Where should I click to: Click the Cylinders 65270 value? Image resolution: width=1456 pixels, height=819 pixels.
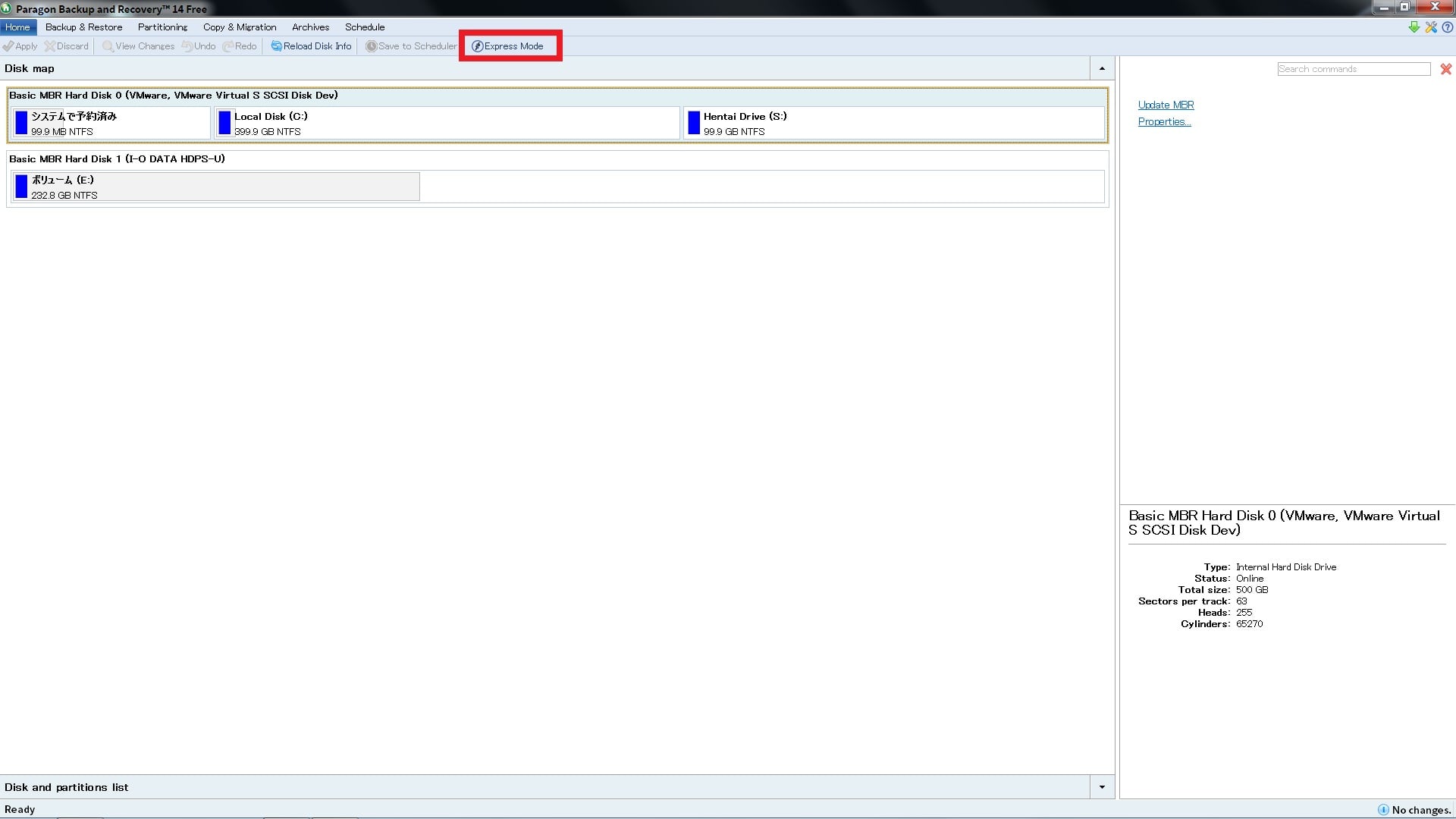[1250, 624]
